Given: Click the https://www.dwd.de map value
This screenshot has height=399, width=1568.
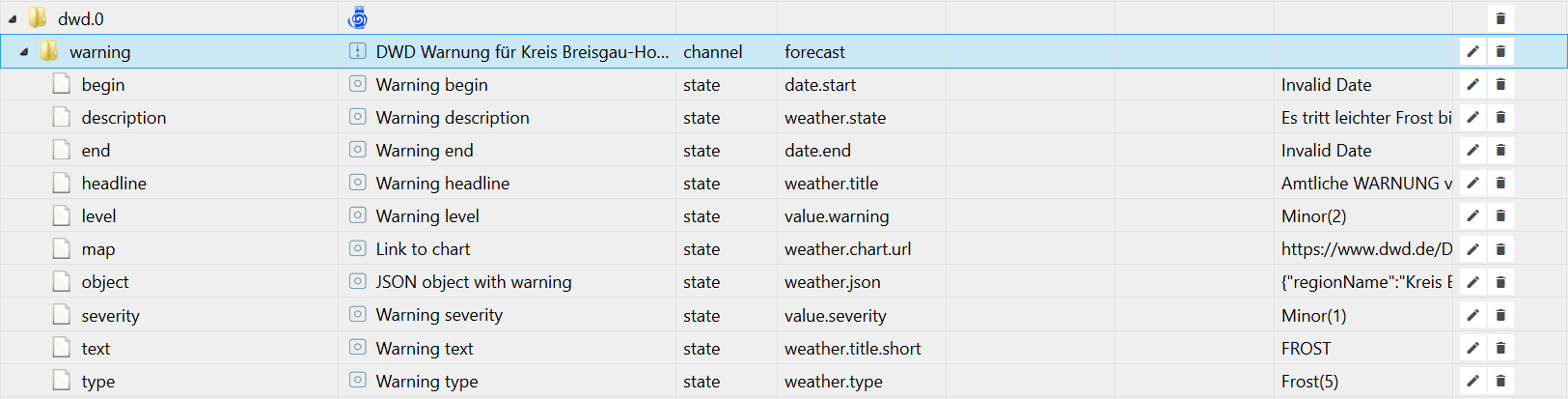Looking at the screenshot, I should pos(1366,249).
